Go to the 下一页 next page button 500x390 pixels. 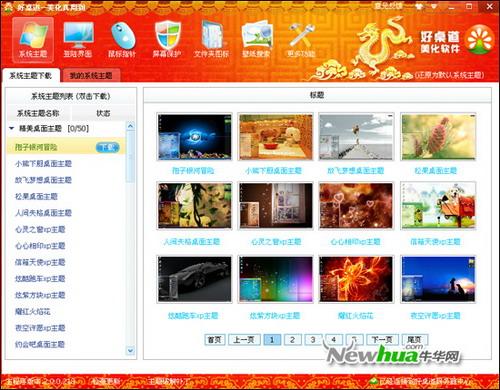(382, 340)
